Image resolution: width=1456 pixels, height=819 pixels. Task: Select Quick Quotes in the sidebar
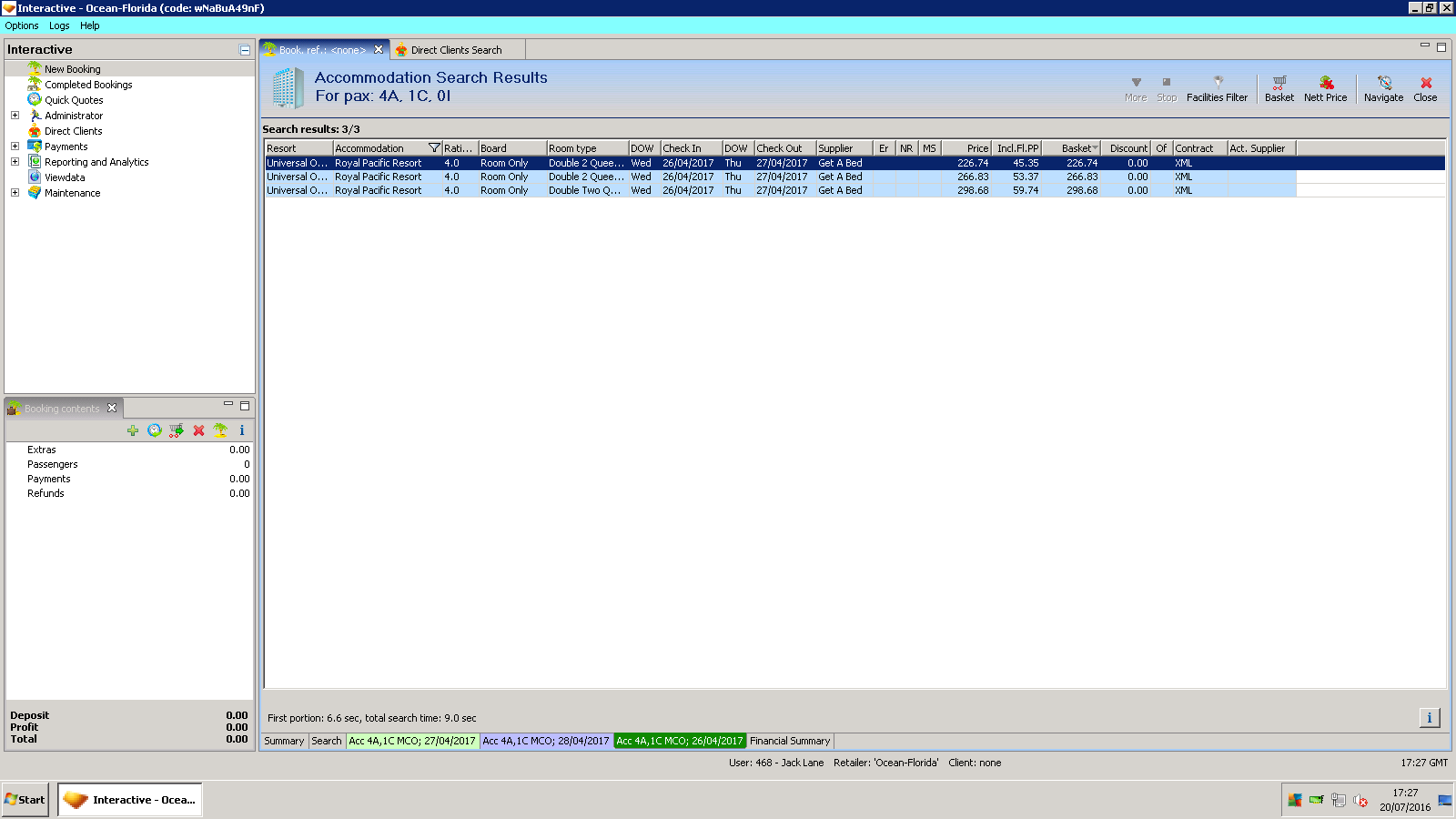[74, 100]
